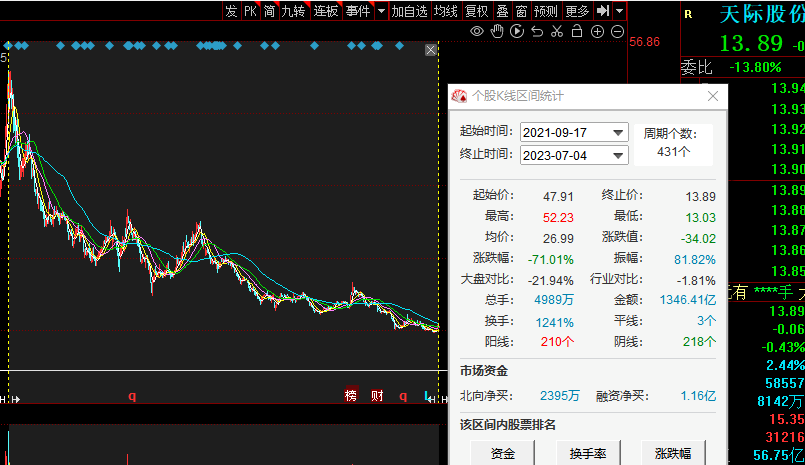Click the undo arrow icon
The height and width of the screenshot is (465, 805).
(537, 31)
